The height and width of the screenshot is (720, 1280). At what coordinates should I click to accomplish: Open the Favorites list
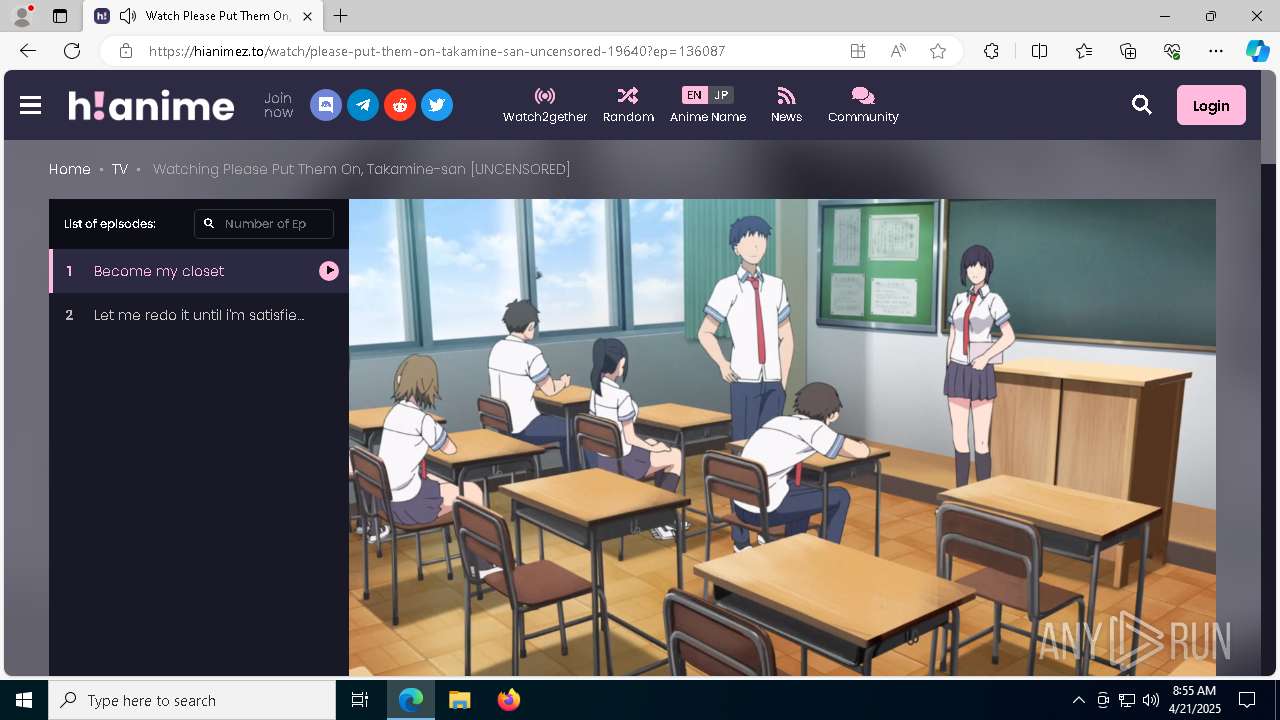click(1084, 51)
